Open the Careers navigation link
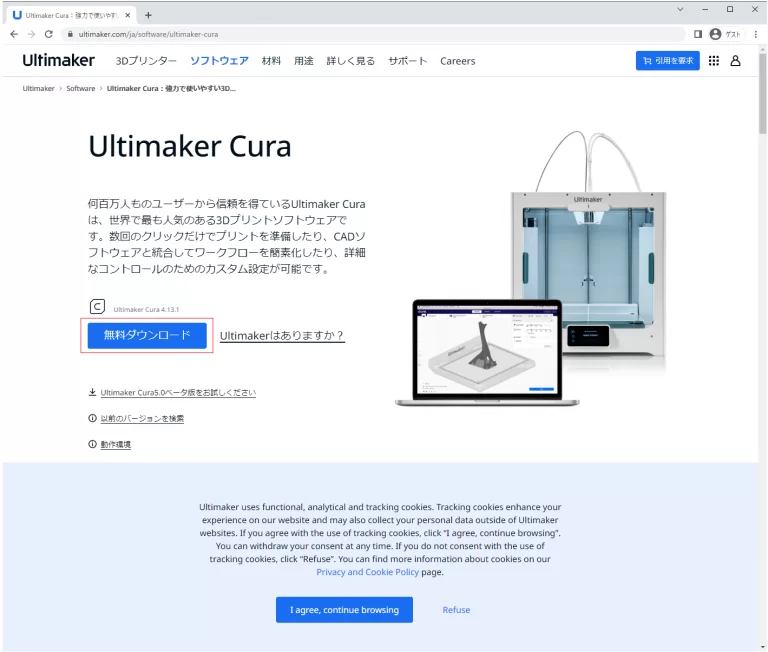The height and width of the screenshot is (652, 768). pos(458,61)
